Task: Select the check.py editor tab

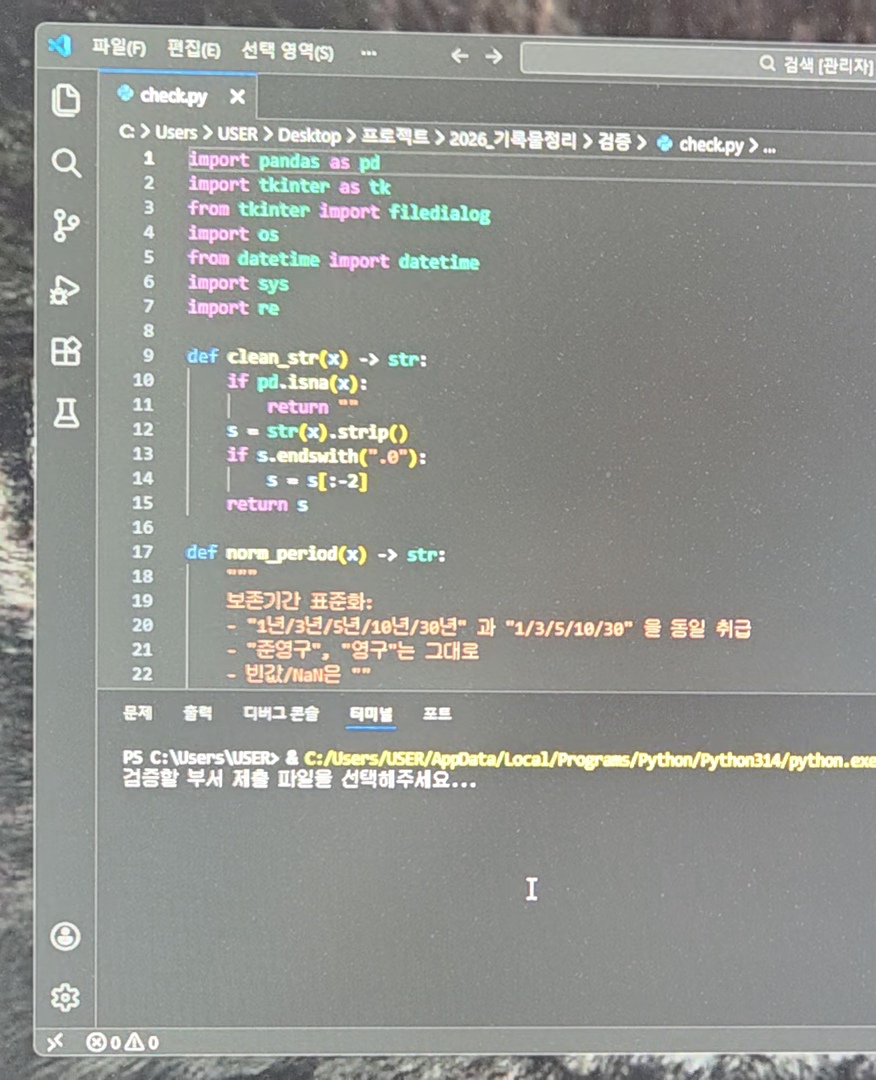Action: click(178, 95)
